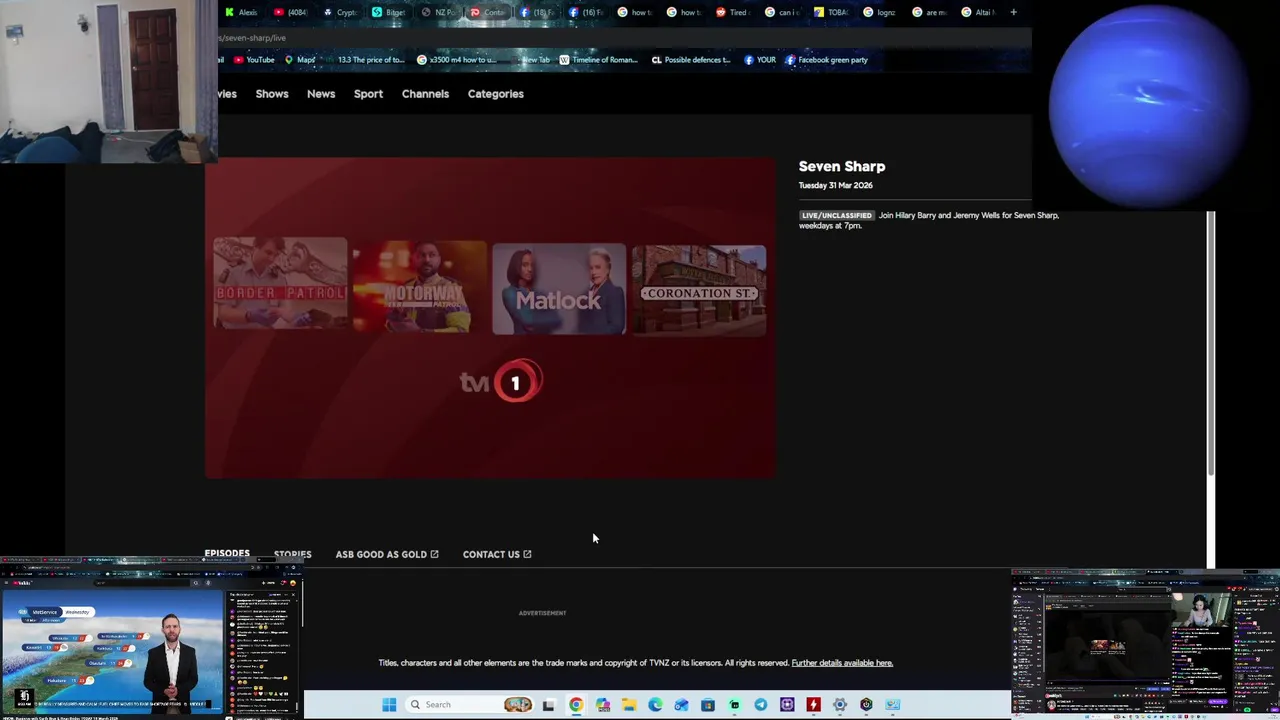Select the Coronation St thumbnail

pyautogui.click(x=699, y=291)
